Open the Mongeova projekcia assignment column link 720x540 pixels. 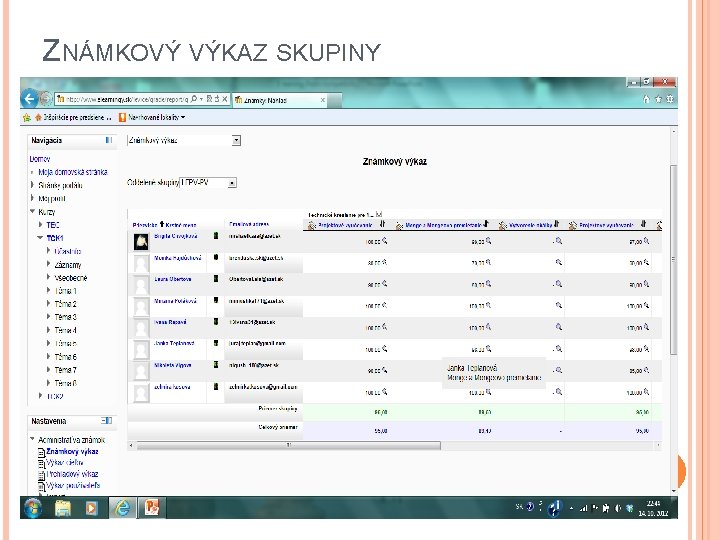444,225
